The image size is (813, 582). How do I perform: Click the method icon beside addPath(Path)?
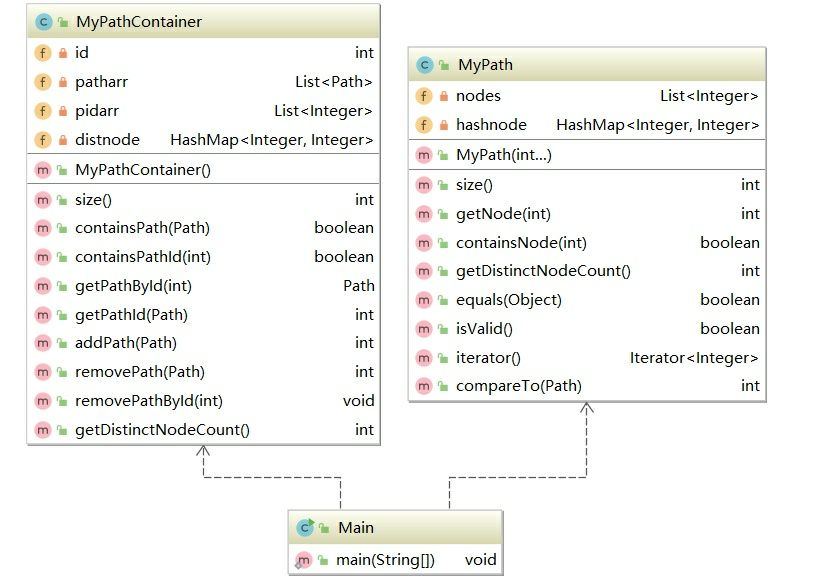coord(43,343)
